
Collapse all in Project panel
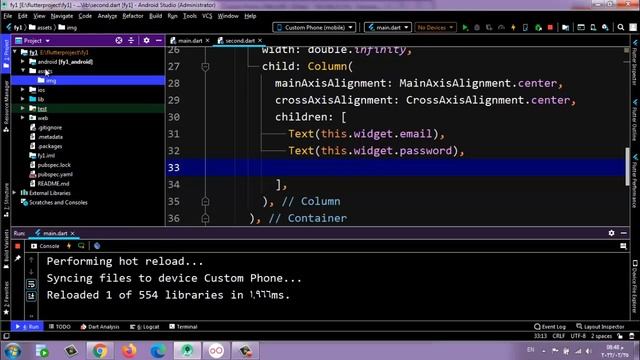131,40
